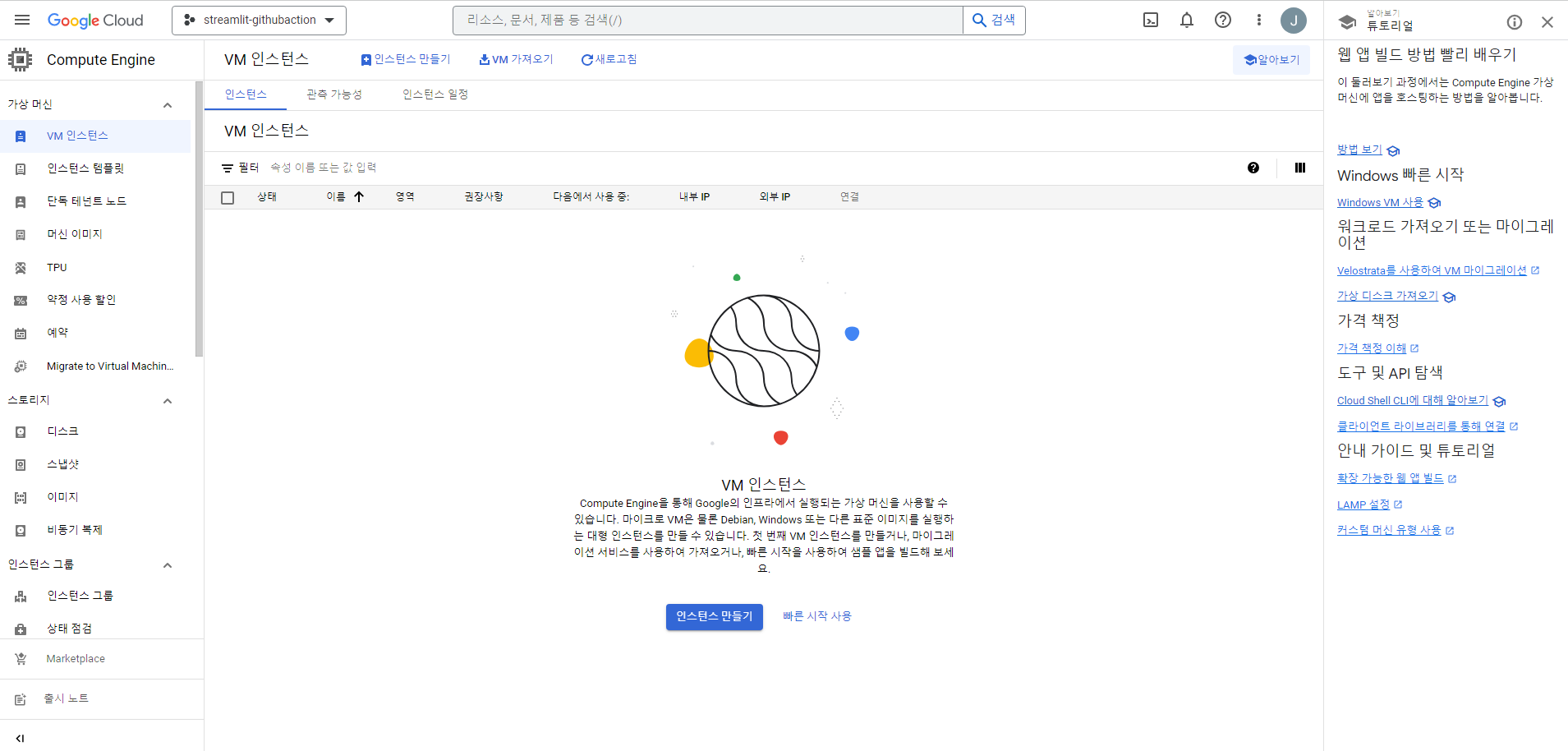Click the 알아보기 button
1568x751 pixels.
coord(1271,60)
